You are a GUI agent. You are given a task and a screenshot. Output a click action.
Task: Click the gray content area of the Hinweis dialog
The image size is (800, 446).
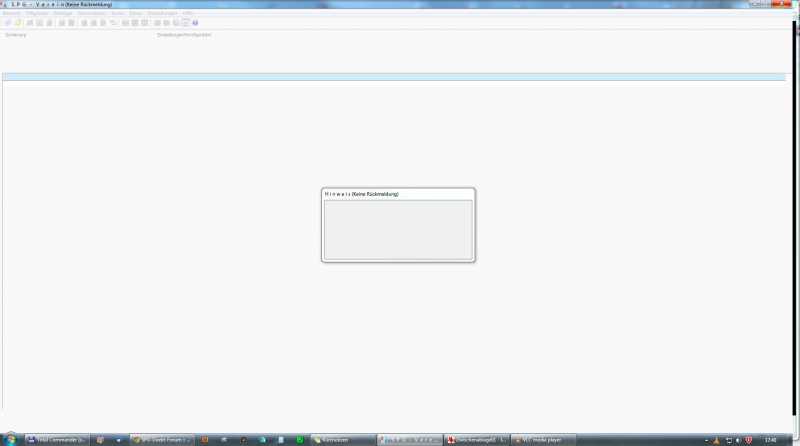click(x=398, y=229)
